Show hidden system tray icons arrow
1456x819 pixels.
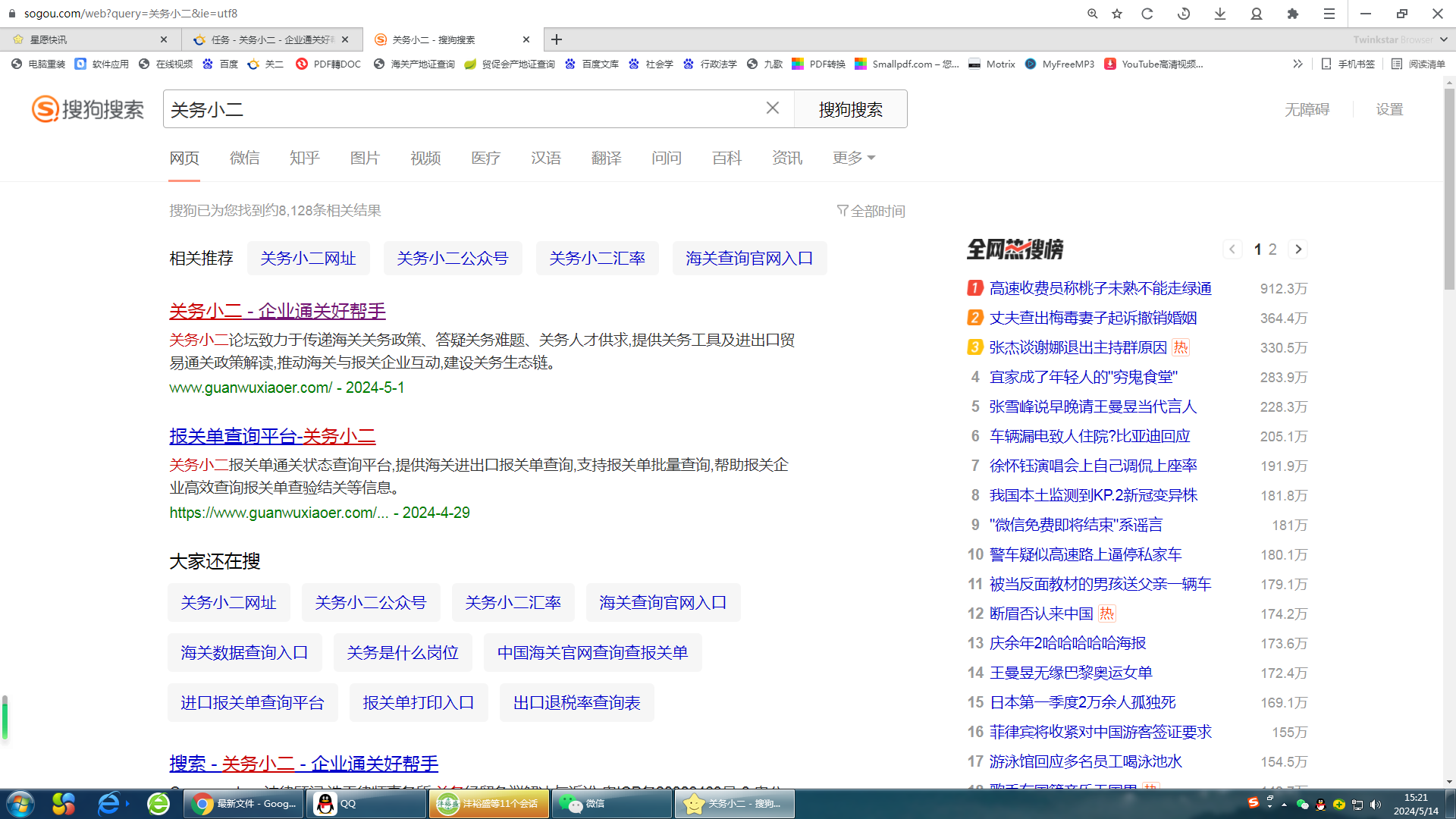(x=1284, y=805)
